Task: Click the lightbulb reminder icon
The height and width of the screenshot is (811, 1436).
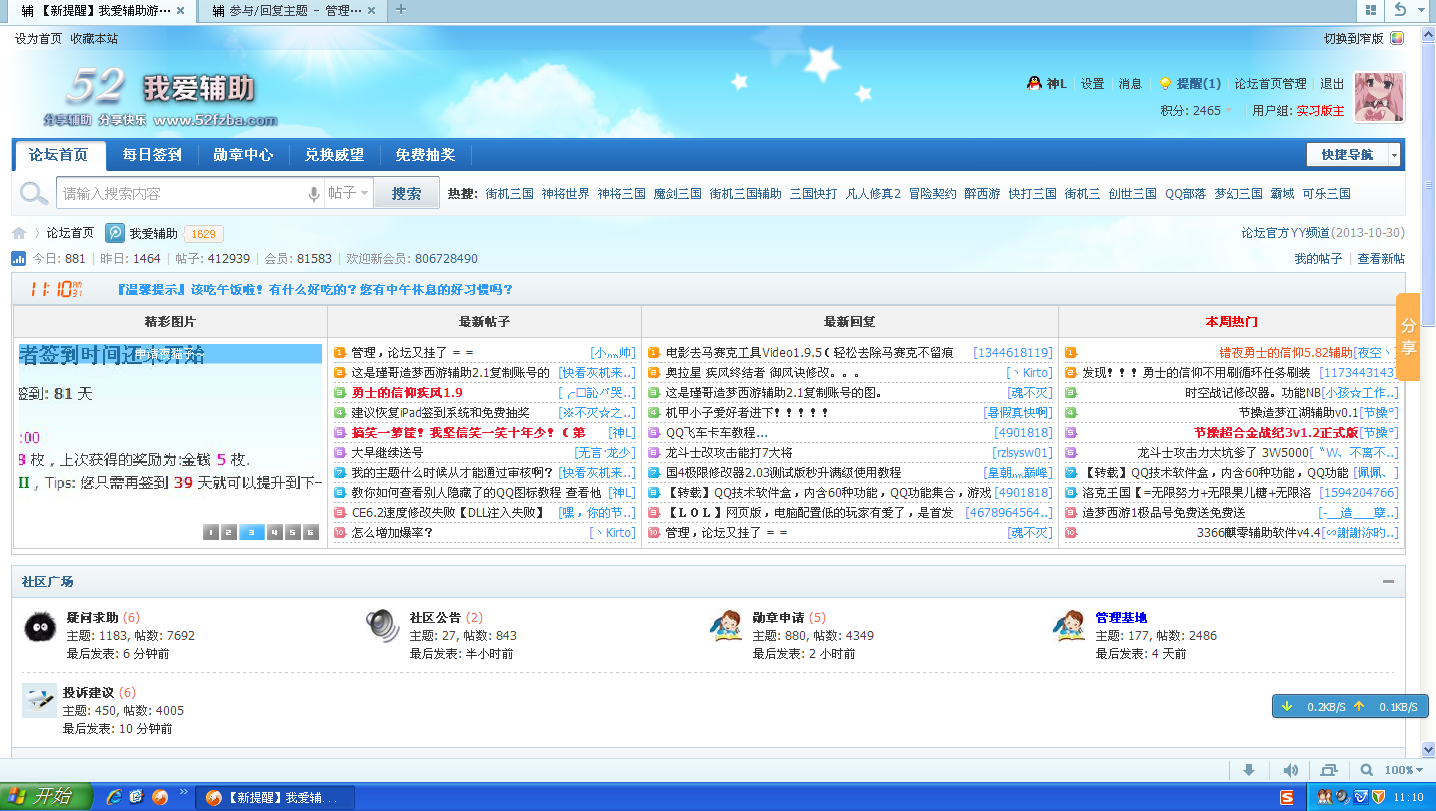Action: 1165,84
